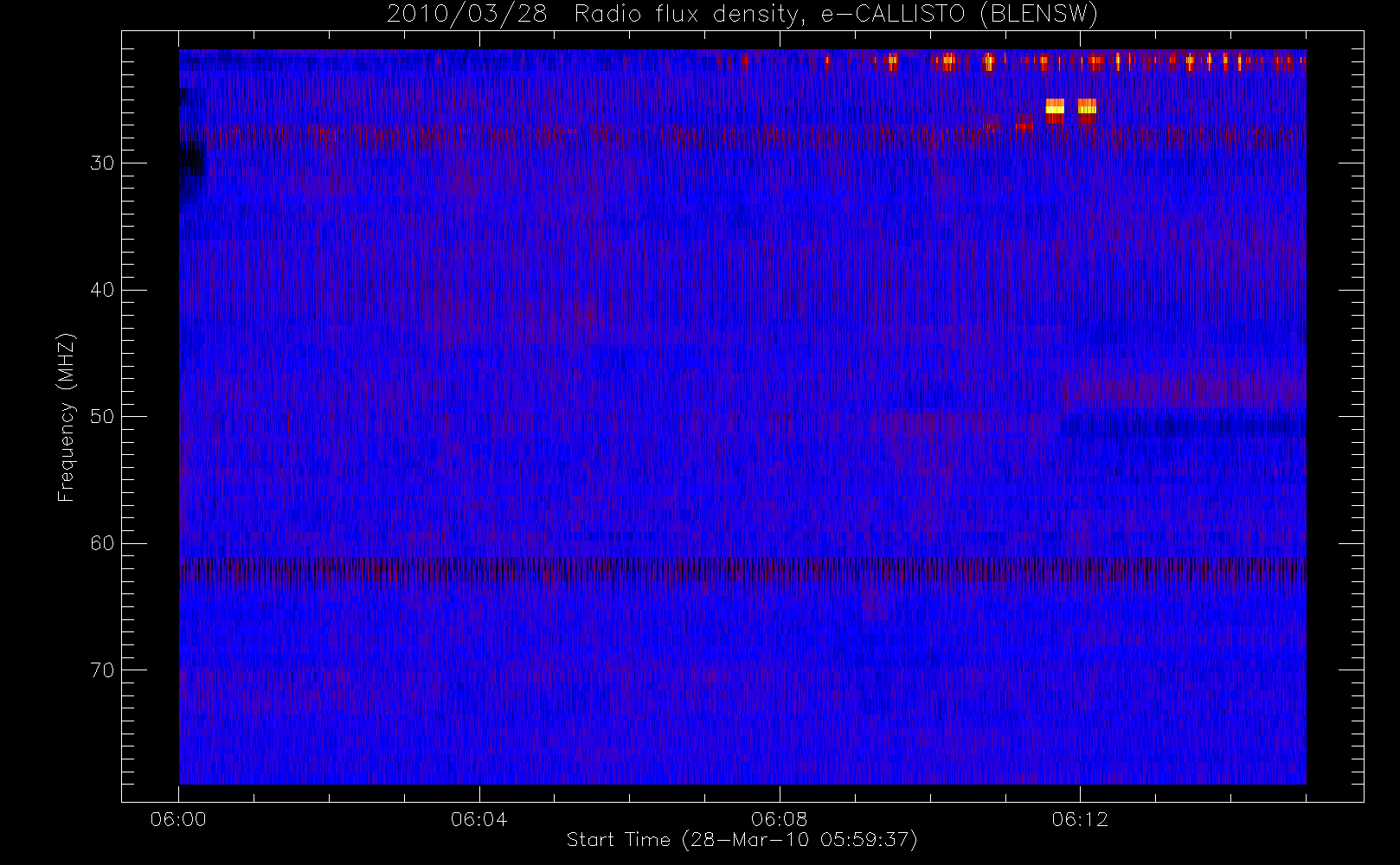Click the 60 MHz frequency tick label
Viewport: 1400px width, 865px height.
click(x=102, y=543)
